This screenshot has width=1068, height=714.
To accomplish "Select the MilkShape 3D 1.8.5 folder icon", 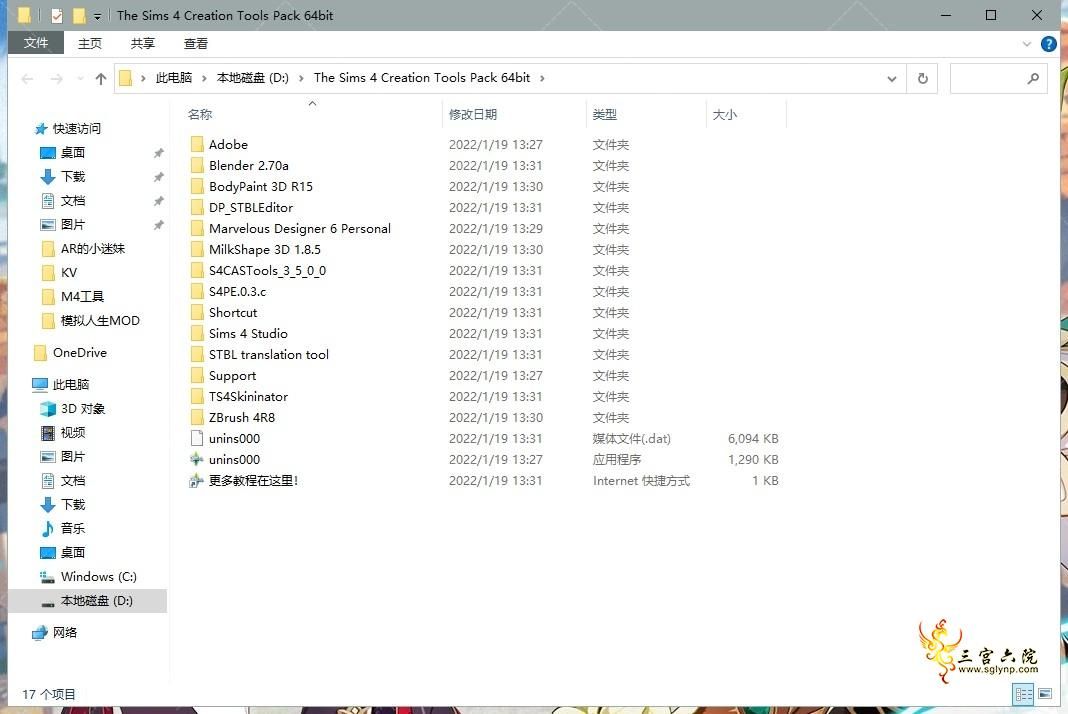I will click(197, 249).
